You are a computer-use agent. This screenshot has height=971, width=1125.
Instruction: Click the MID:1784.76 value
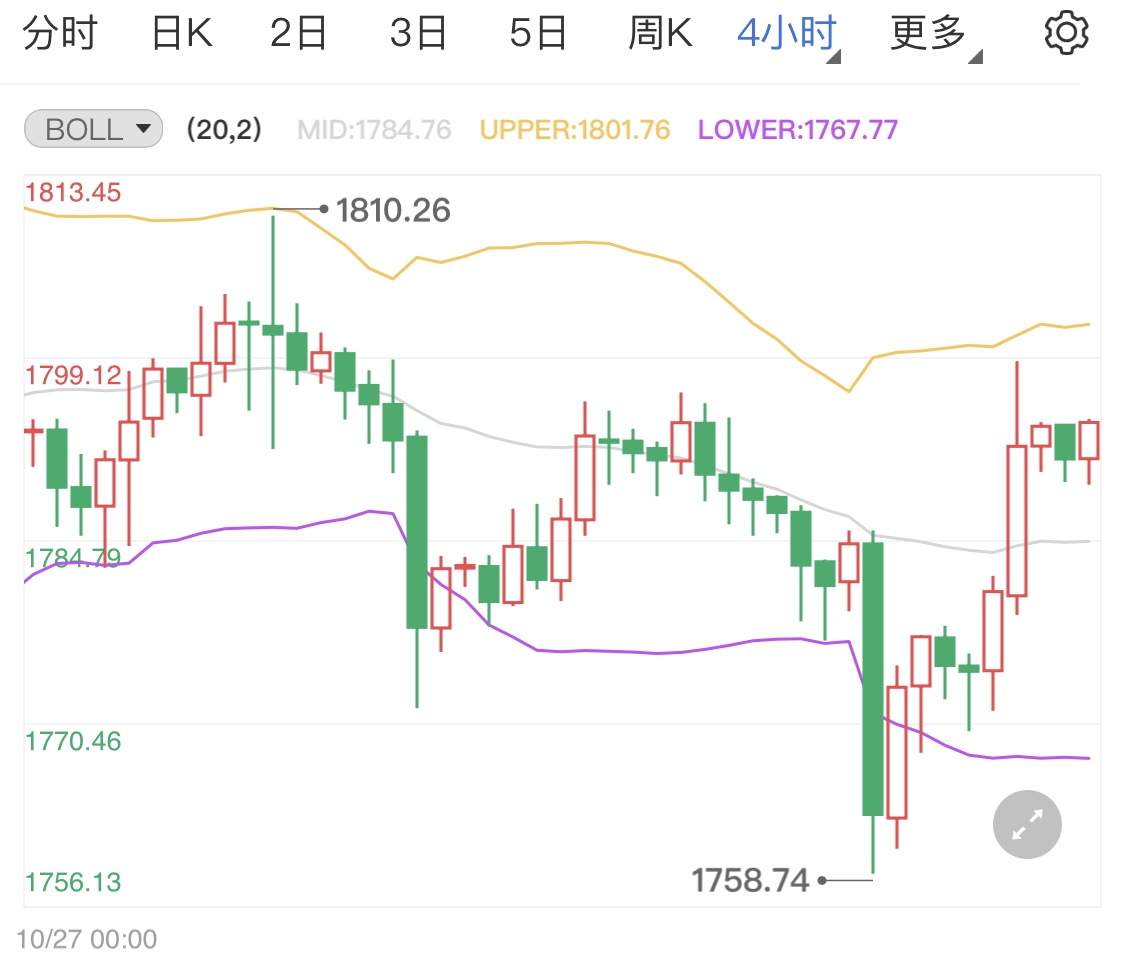(374, 130)
